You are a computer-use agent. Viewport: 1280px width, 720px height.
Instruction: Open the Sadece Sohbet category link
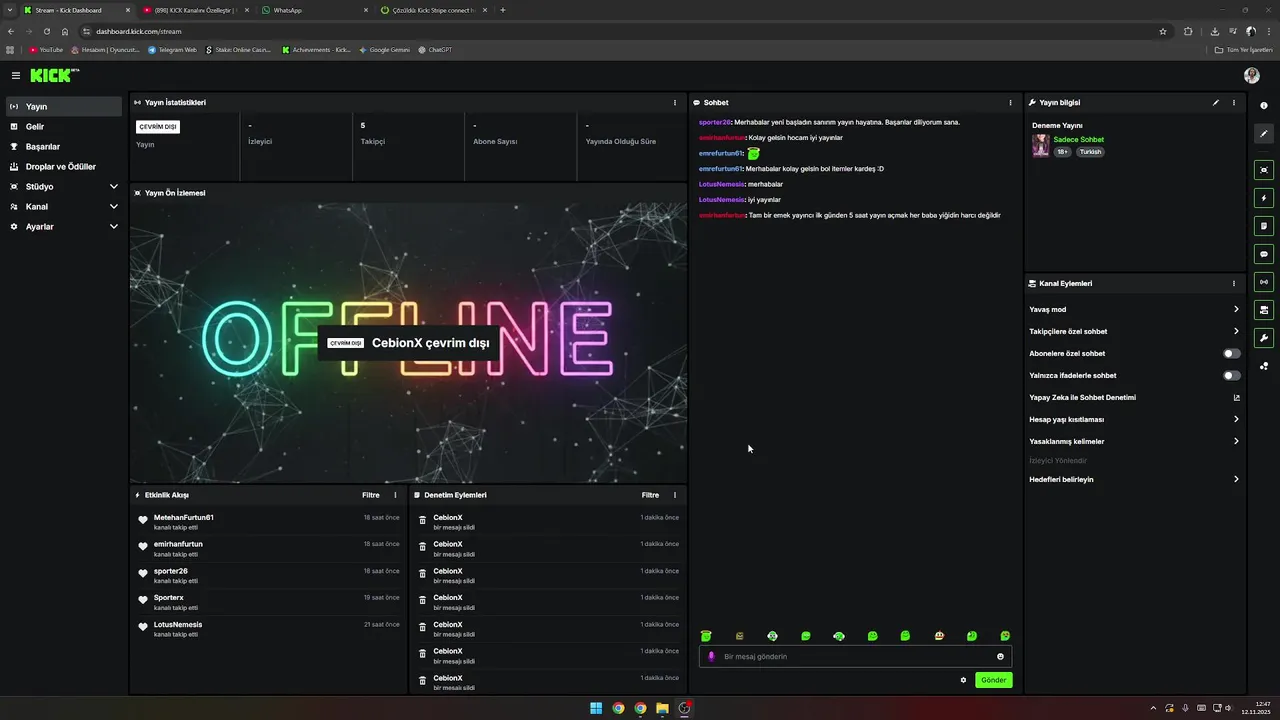click(x=1079, y=139)
